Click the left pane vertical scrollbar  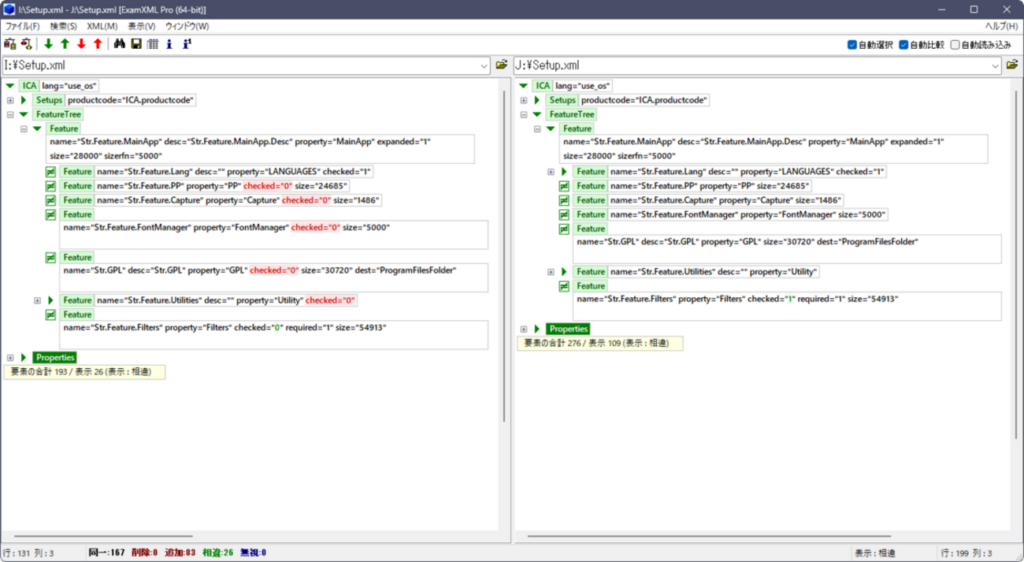(x=504, y=257)
